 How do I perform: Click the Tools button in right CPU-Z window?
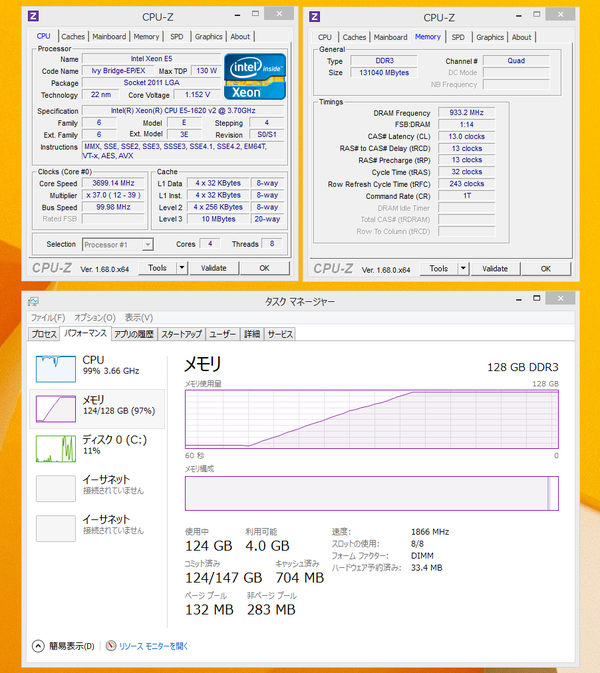[439, 269]
